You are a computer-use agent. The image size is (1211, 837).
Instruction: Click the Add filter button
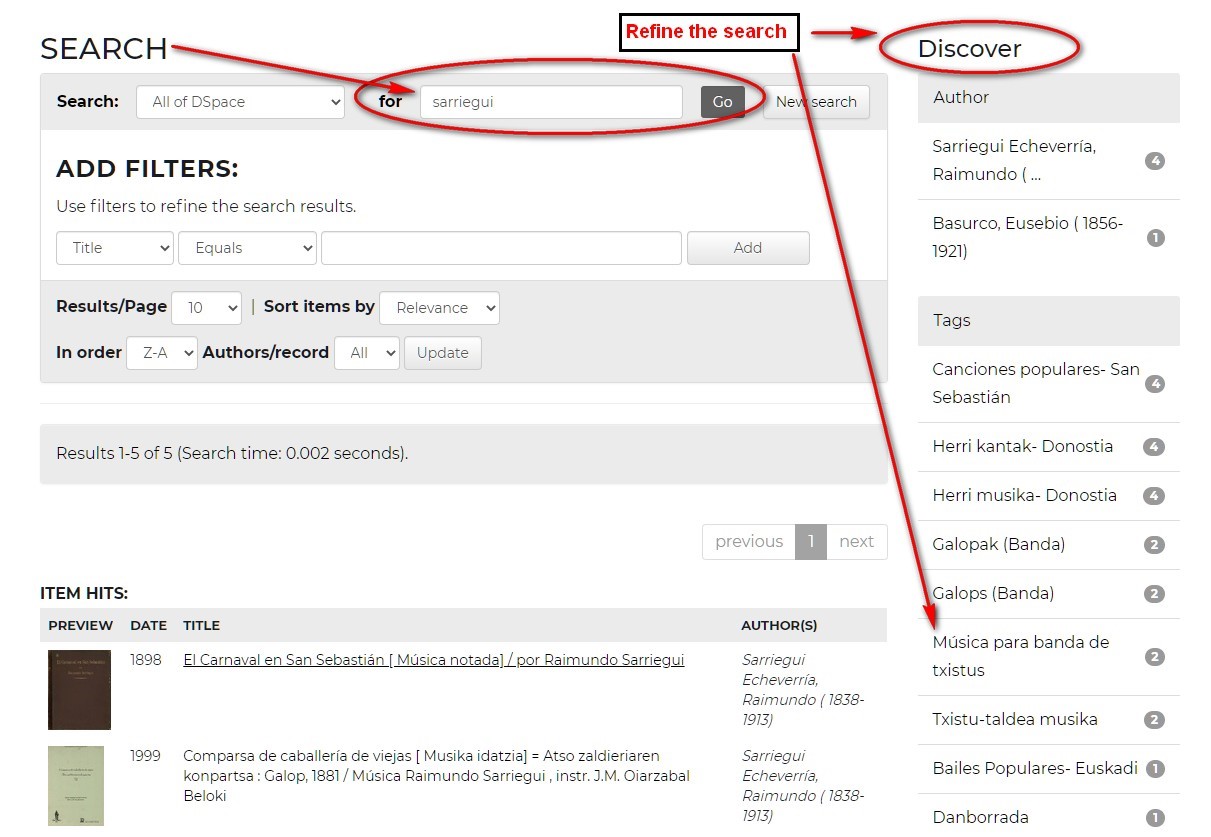coord(747,248)
